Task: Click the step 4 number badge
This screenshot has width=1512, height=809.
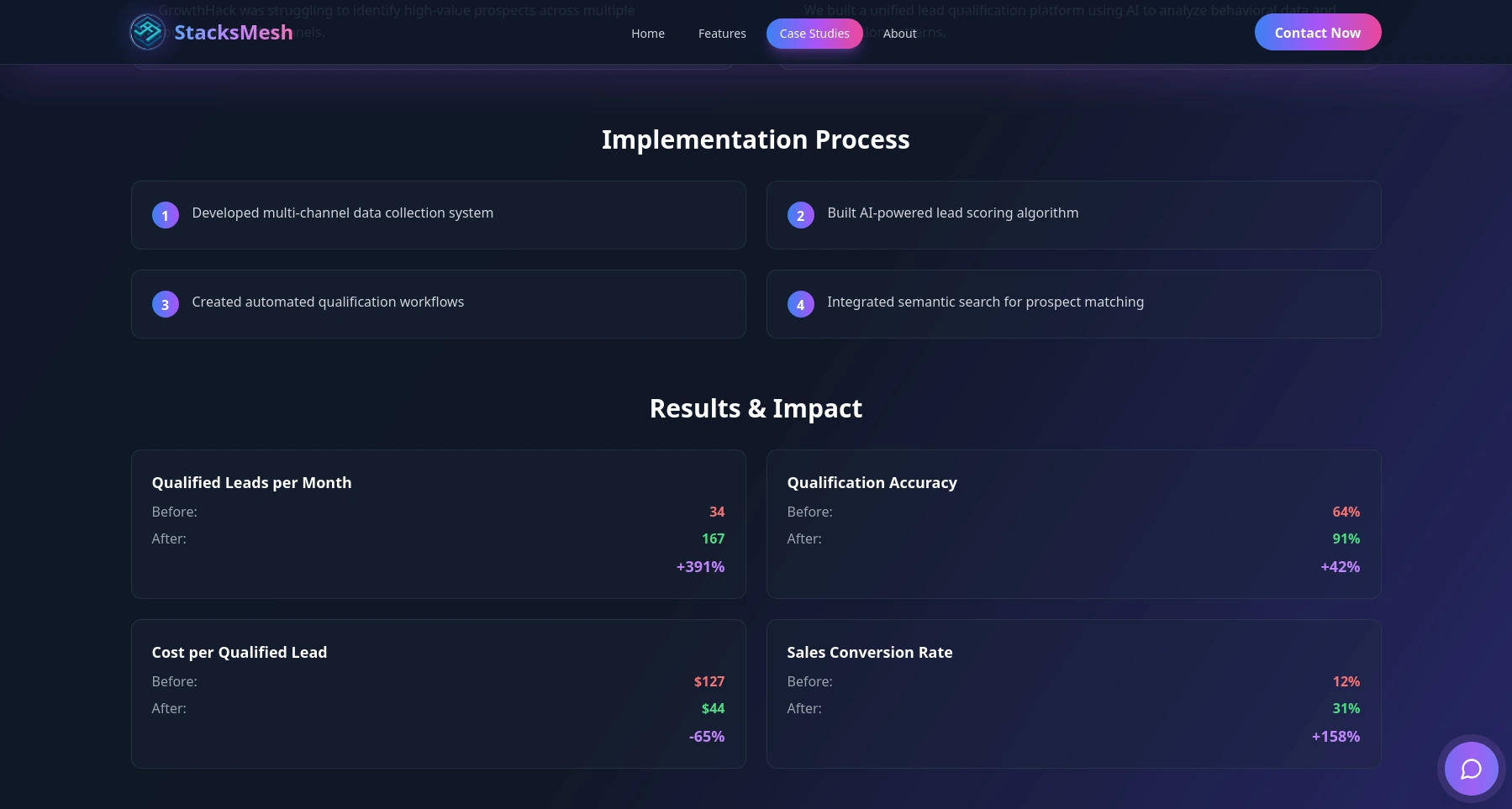Action: [801, 304]
